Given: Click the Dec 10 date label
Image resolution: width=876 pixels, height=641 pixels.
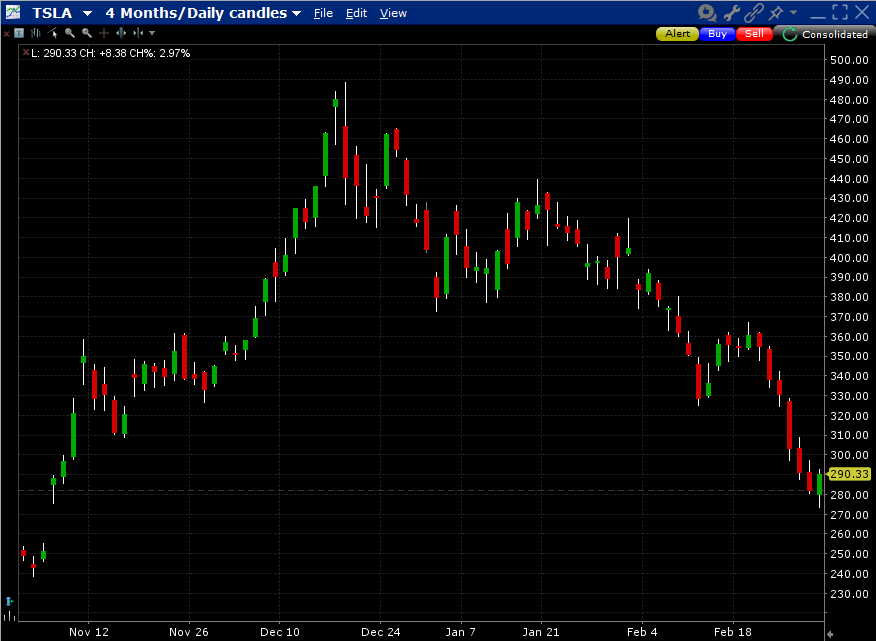Looking at the screenshot, I should (280, 632).
